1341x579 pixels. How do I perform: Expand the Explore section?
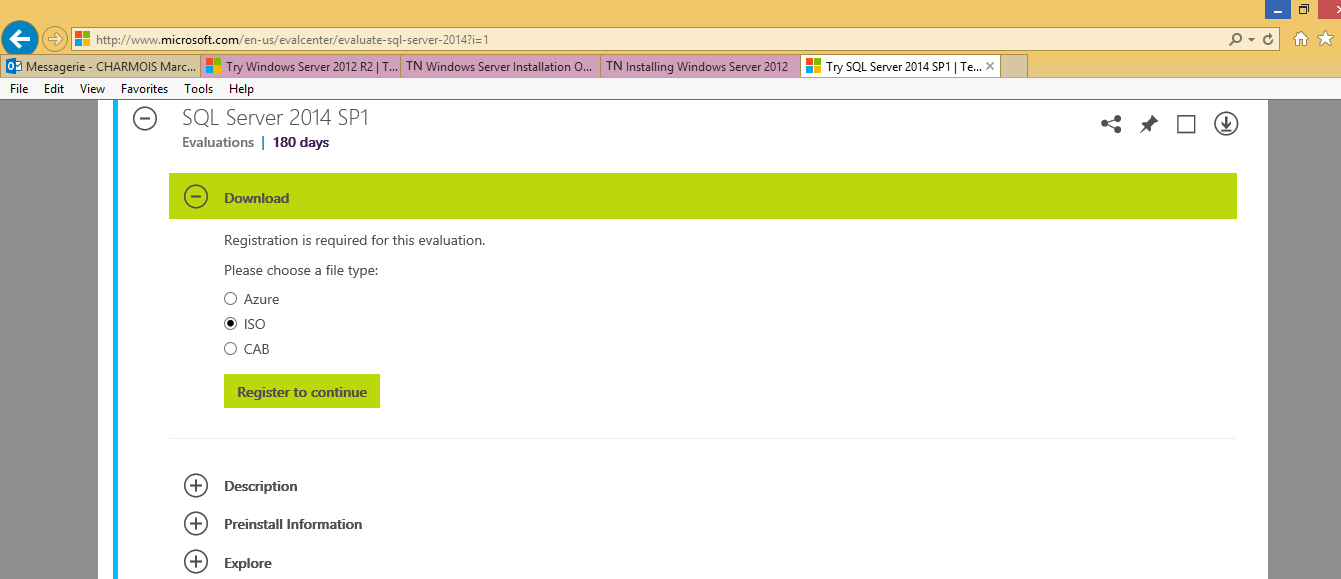(x=196, y=563)
